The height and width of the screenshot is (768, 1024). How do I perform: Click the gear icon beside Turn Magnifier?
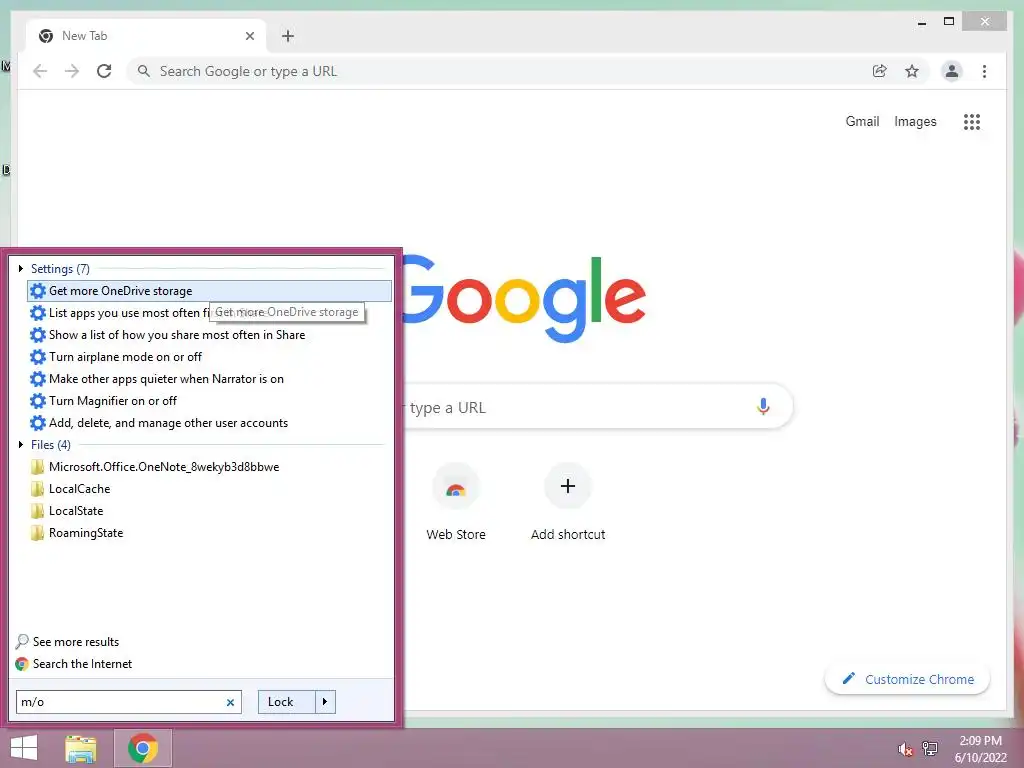pyautogui.click(x=38, y=401)
